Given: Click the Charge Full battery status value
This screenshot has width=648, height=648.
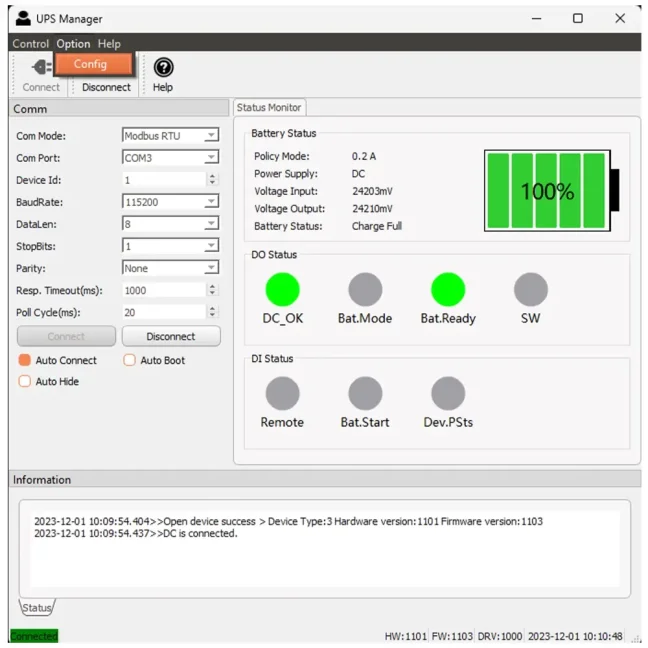Looking at the screenshot, I should (x=376, y=226).
